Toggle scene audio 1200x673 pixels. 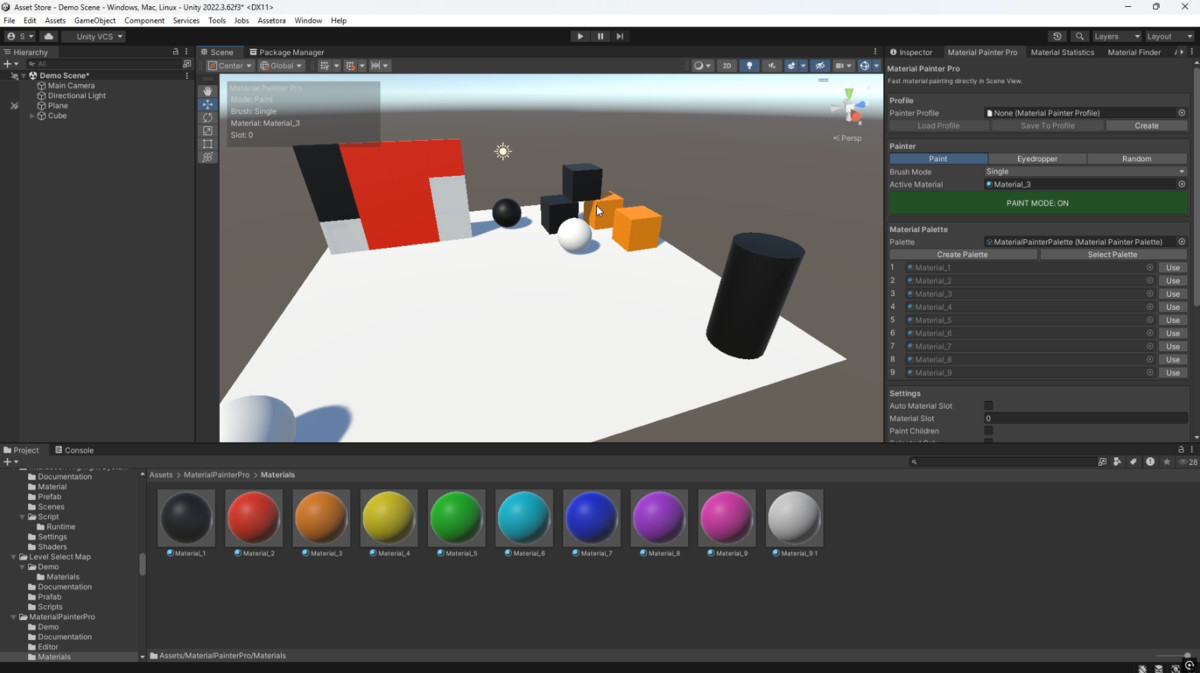(x=771, y=66)
